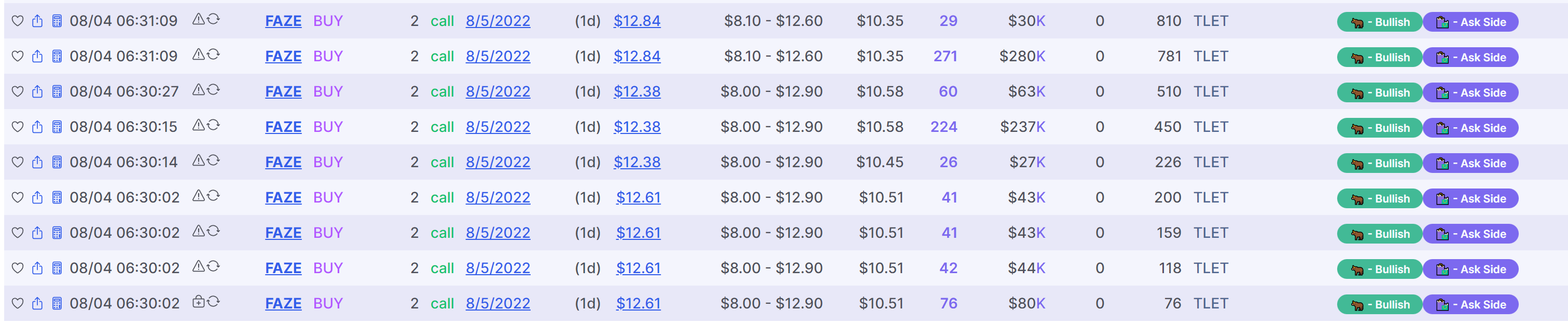The height and width of the screenshot is (323, 1568).
Task: Click Ask Side badge on the $27K row
Action: click(x=1470, y=164)
